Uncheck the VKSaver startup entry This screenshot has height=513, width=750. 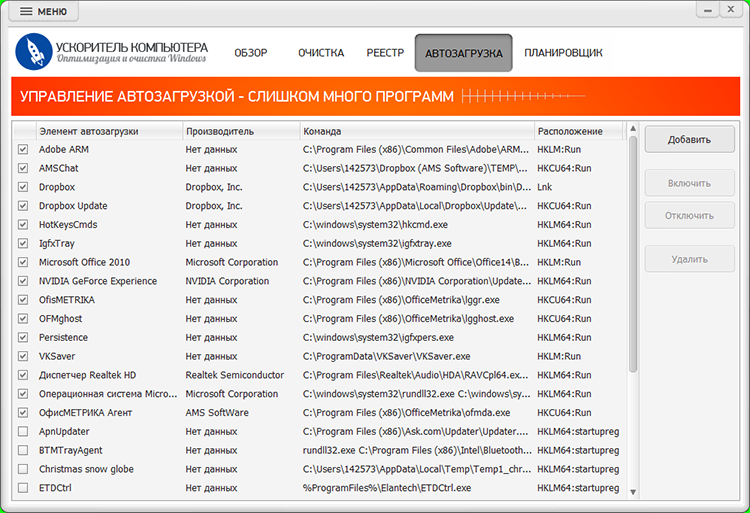click(x=23, y=356)
